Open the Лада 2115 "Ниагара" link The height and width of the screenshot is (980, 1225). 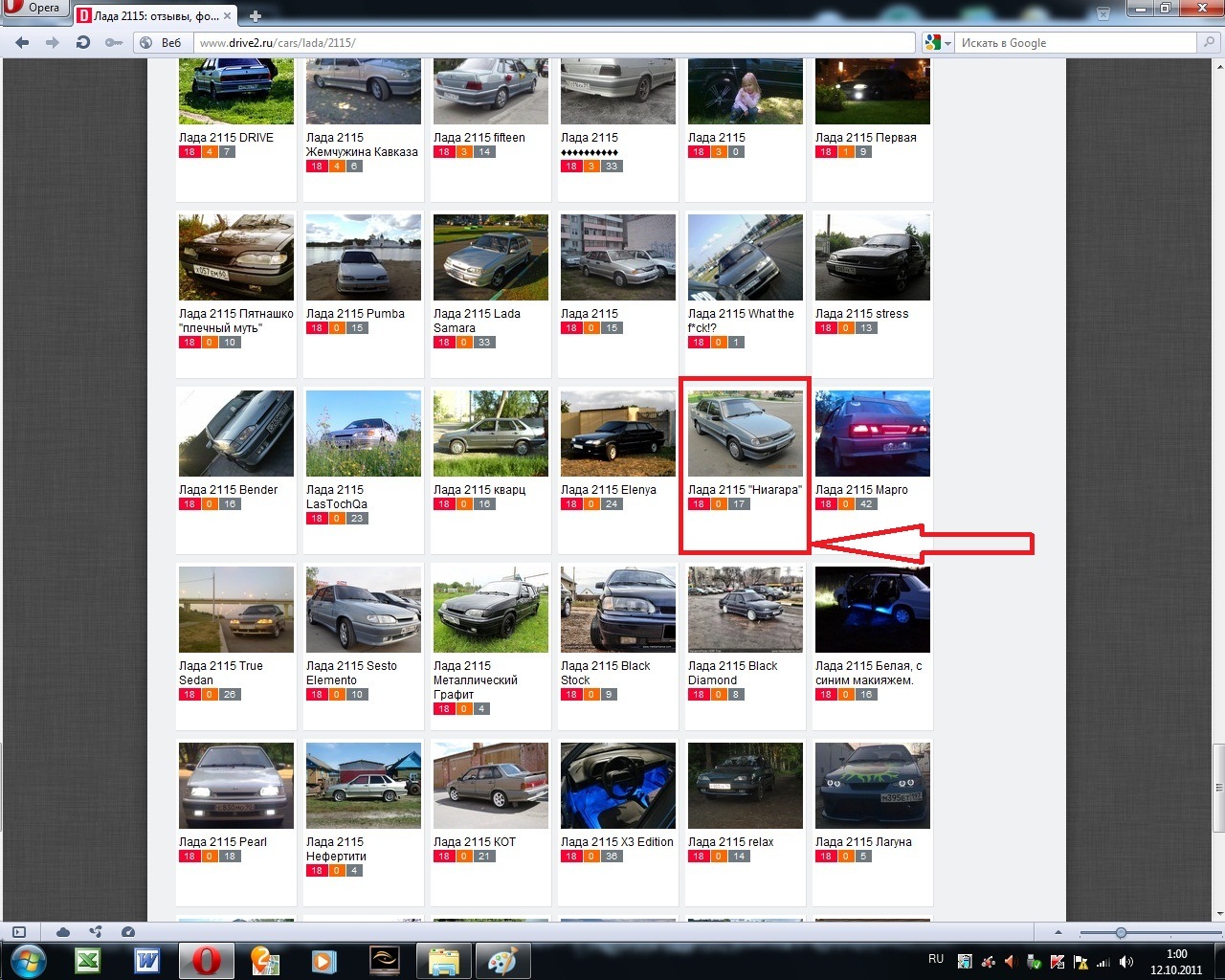tap(745, 490)
